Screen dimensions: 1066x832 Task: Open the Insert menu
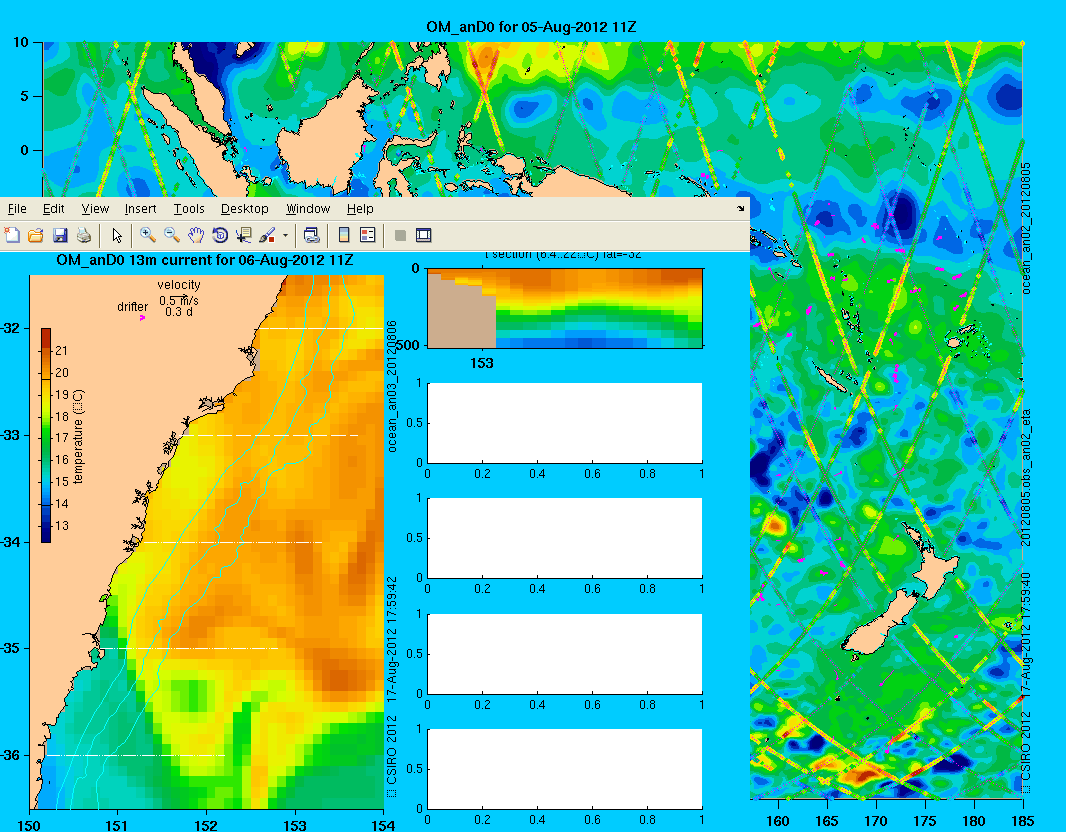point(140,209)
